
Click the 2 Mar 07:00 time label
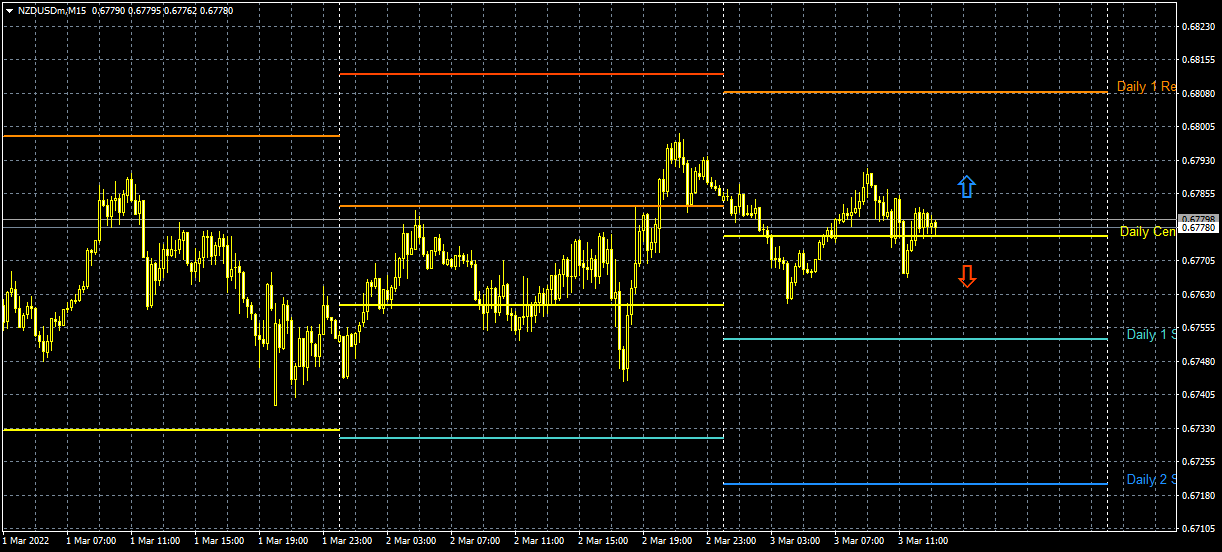coord(475,541)
